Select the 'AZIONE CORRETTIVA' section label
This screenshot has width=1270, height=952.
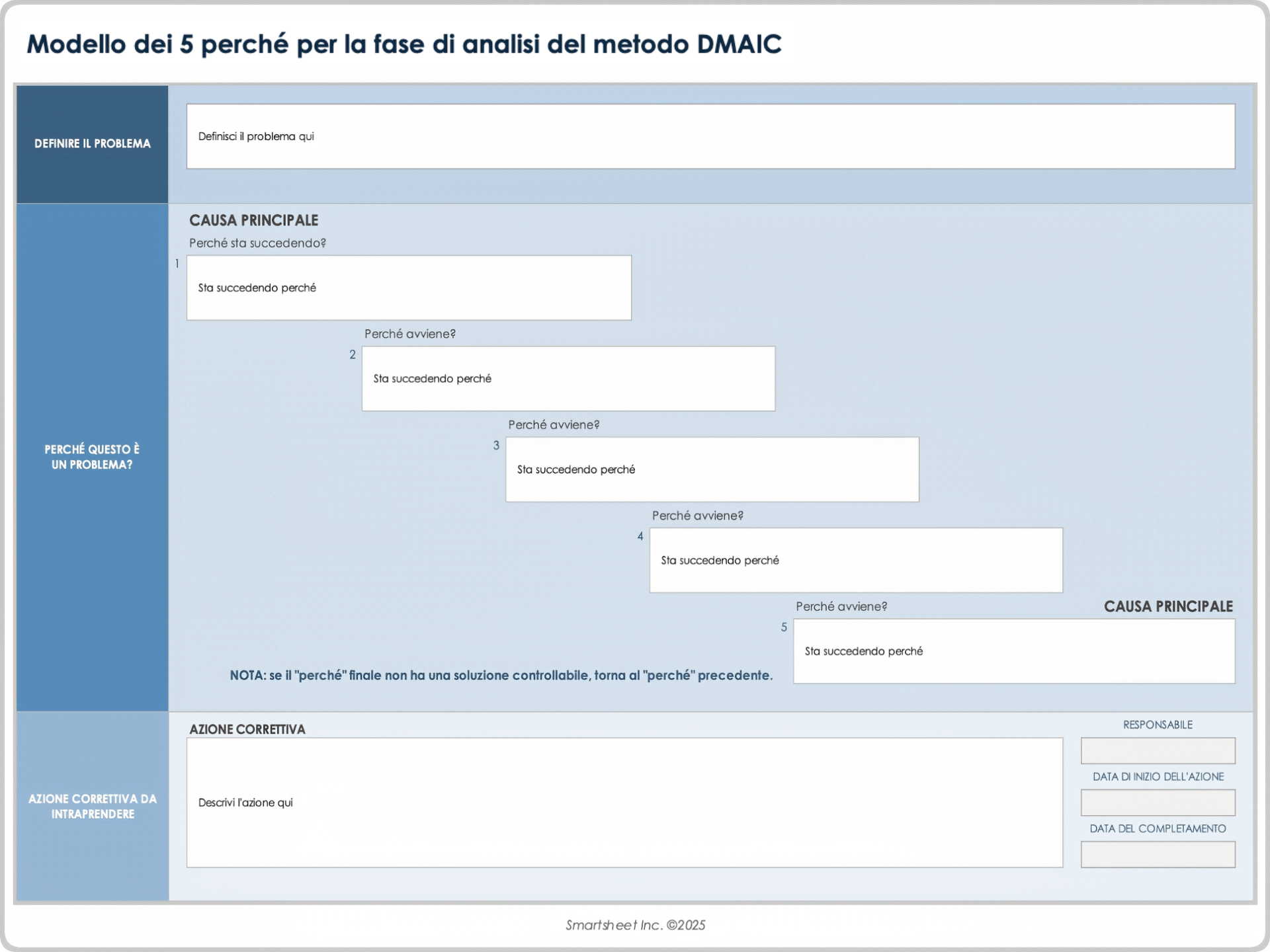click(246, 729)
